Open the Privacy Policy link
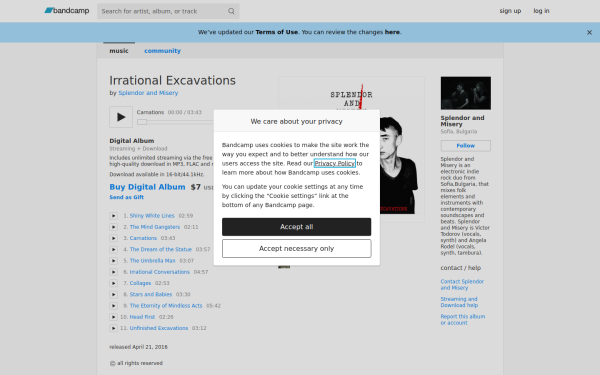The height and width of the screenshot is (375, 600). tap(334, 163)
